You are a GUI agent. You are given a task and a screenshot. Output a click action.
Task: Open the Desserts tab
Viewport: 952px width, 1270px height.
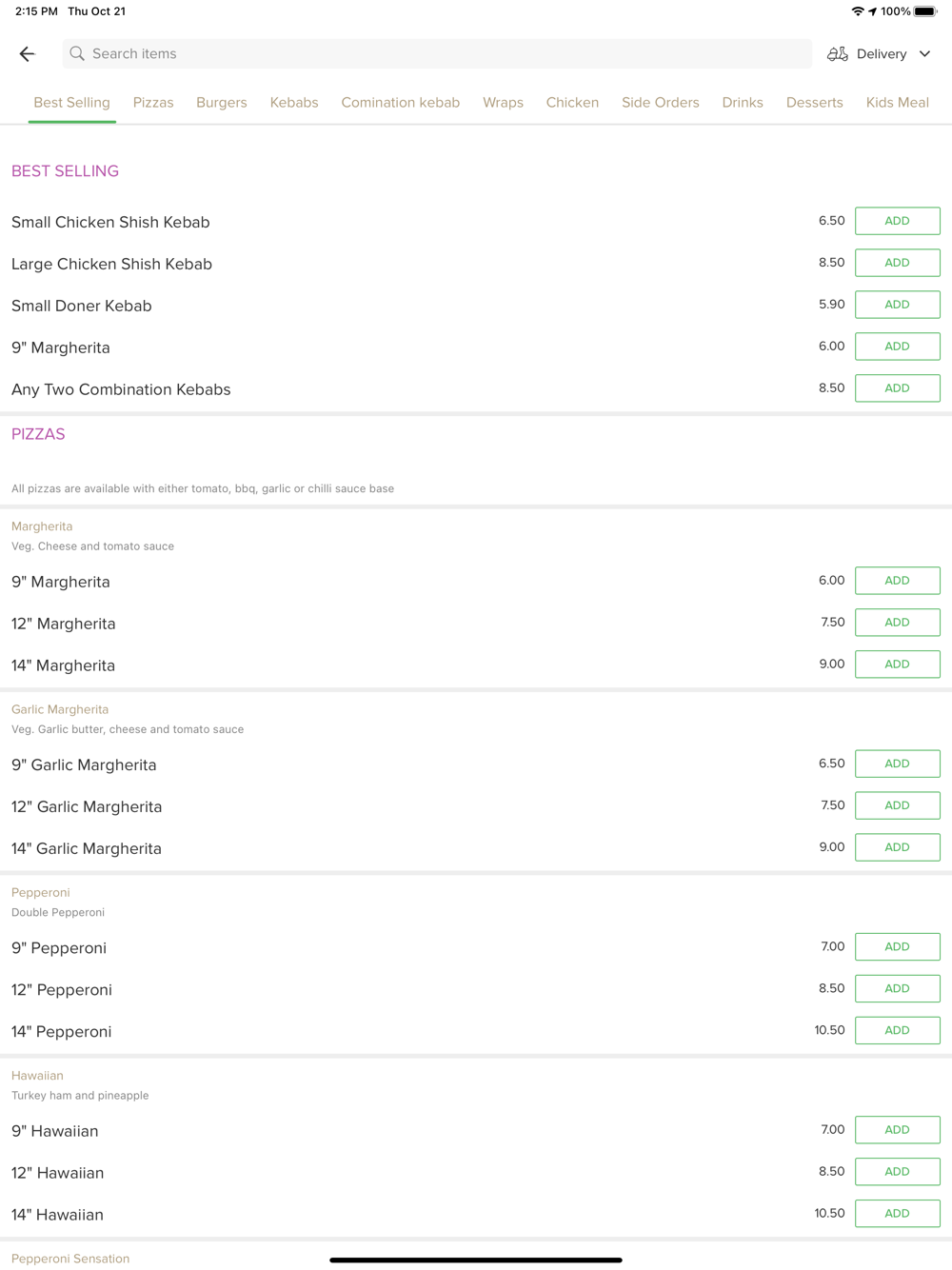[814, 103]
